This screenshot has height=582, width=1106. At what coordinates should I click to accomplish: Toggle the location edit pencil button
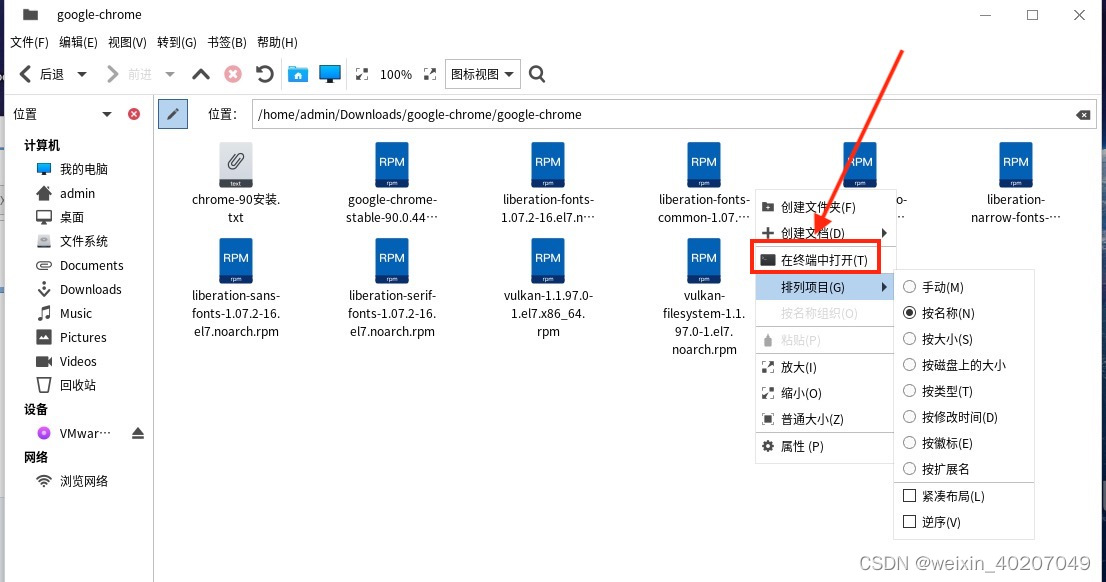tap(173, 114)
